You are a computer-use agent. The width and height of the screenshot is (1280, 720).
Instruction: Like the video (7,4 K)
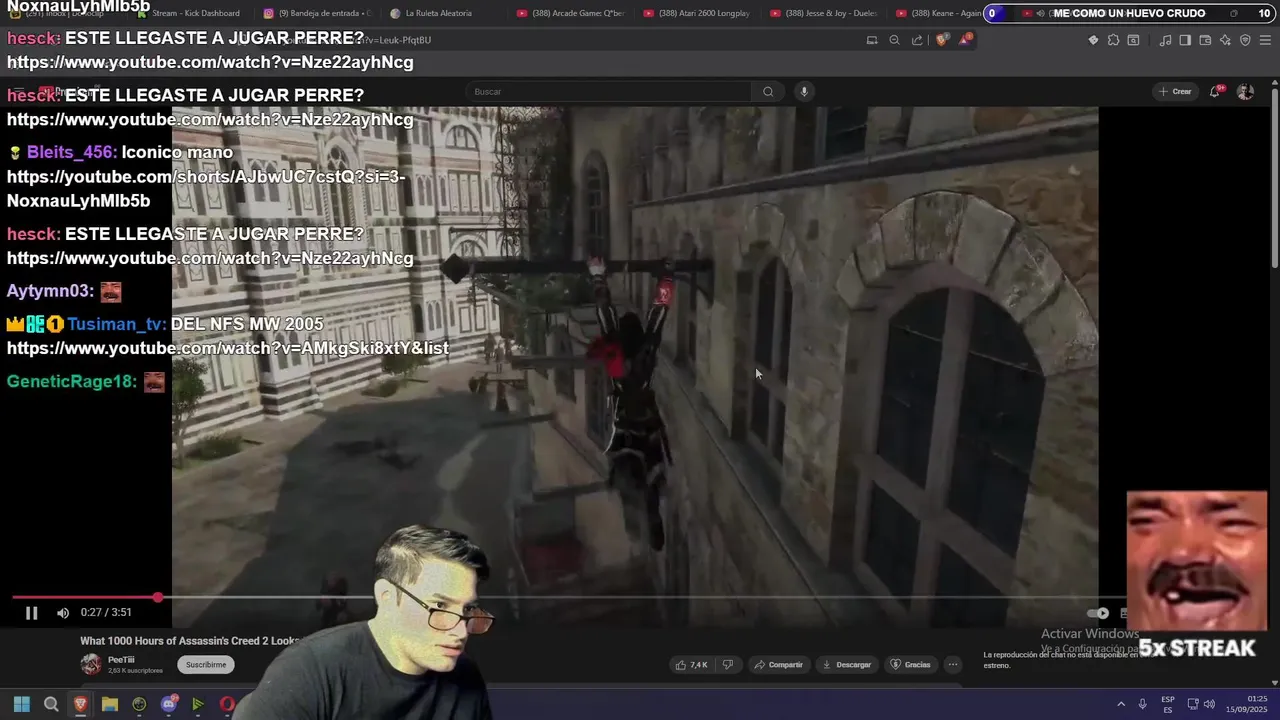coord(692,665)
